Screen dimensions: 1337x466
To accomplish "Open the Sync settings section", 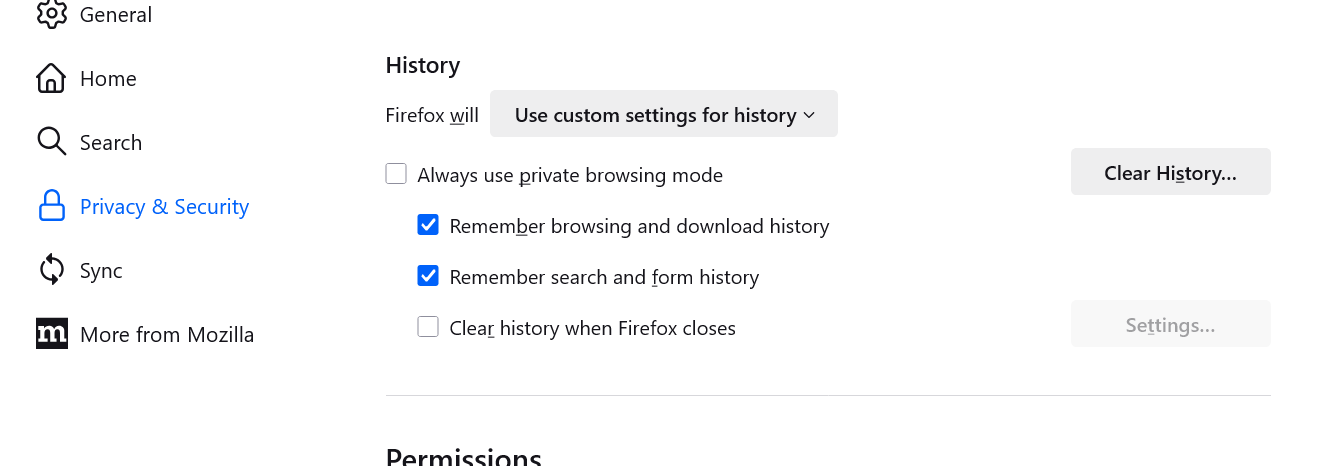I will tap(101, 271).
